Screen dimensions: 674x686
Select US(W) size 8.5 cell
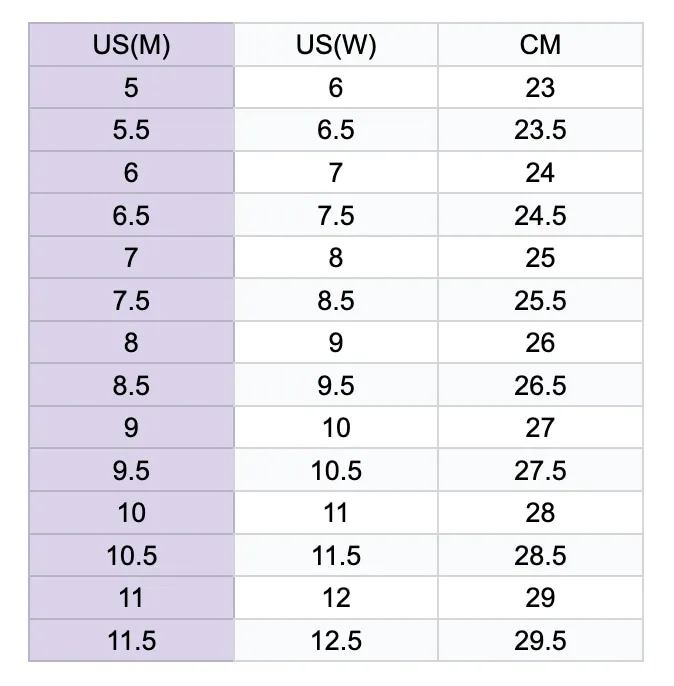click(x=336, y=300)
